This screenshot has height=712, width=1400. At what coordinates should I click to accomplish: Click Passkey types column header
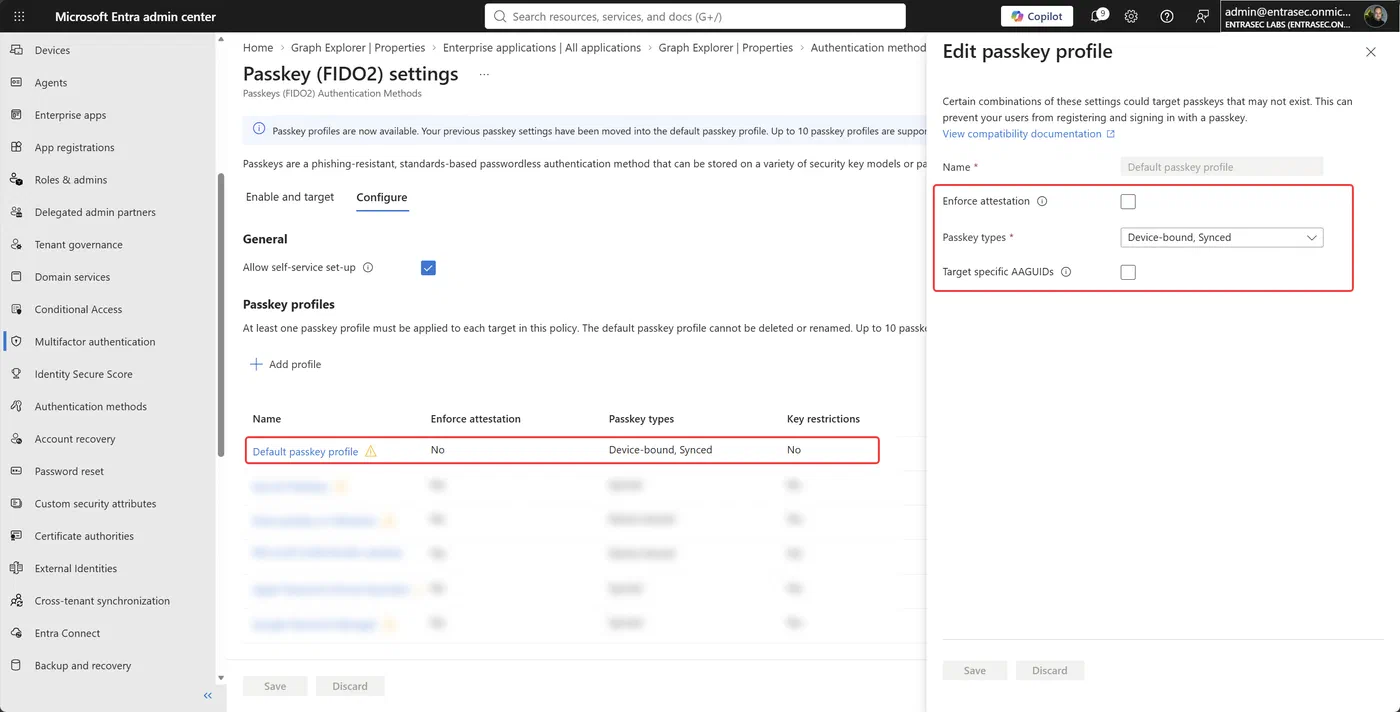tap(641, 419)
